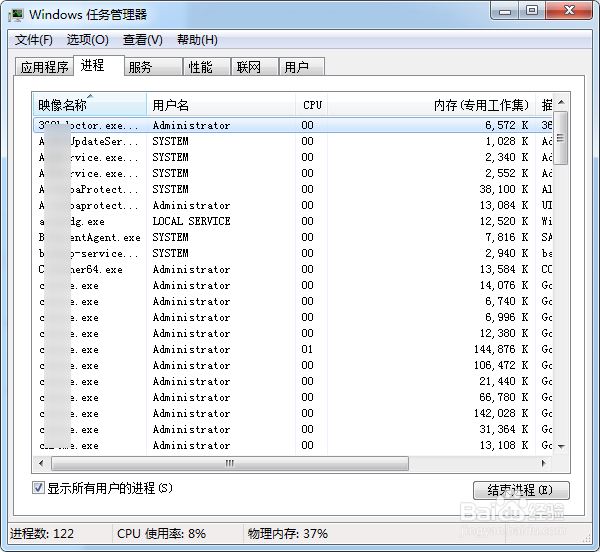Click the CPU 使用率: 8% status entry
Screen dimensions: 600x552
[161, 533]
